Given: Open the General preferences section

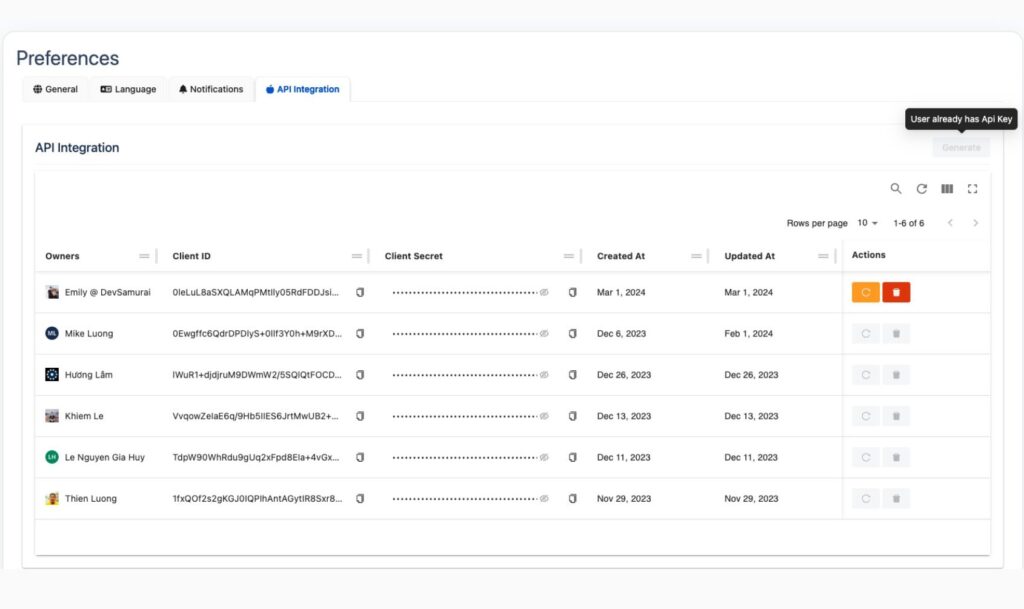Looking at the screenshot, I should click(x=55, y=89).
